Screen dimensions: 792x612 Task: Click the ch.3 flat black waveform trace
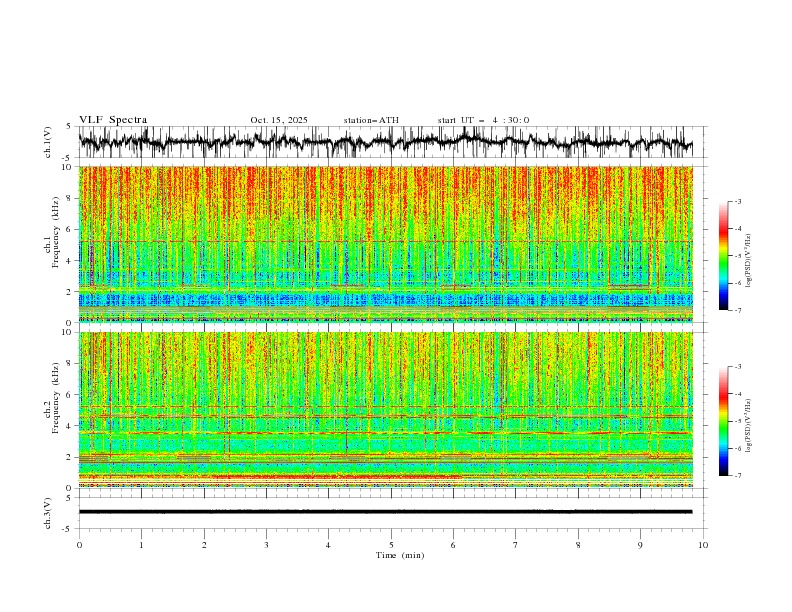pos(385,512)
